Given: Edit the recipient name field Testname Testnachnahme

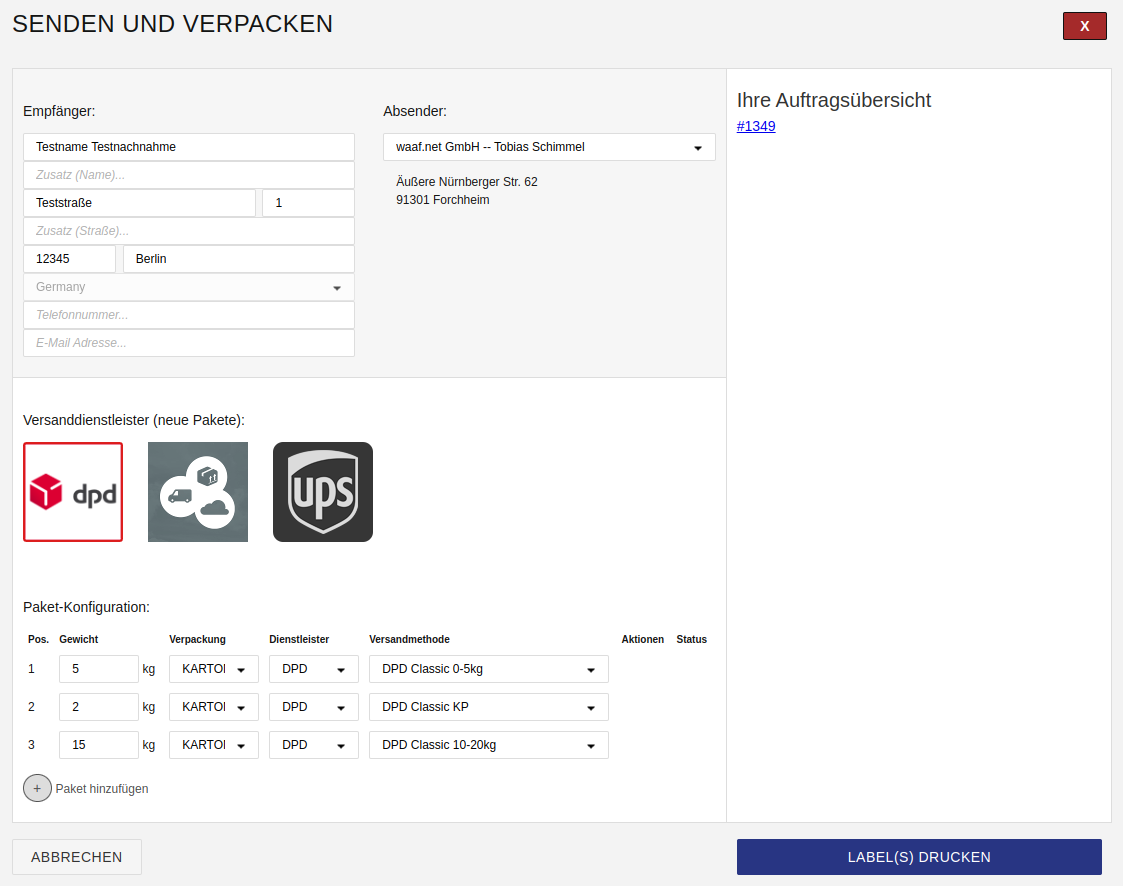Looking at the screenshot, I should pyautogui.click(x=189, y=147).
